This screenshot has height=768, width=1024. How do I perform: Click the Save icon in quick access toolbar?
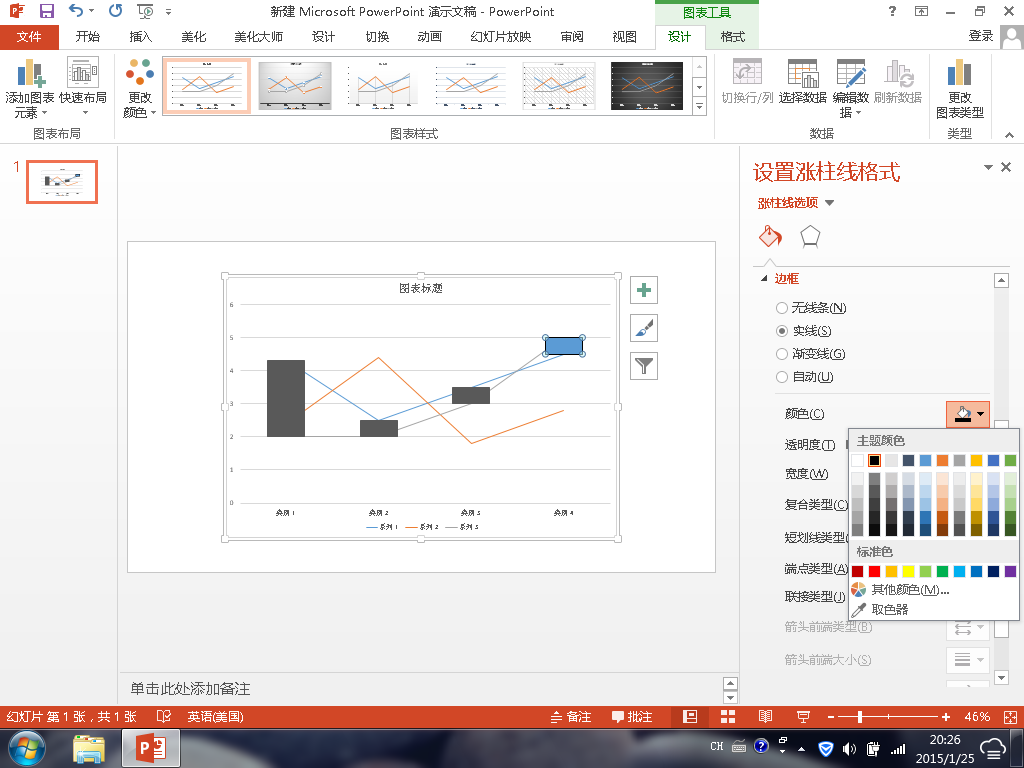tap(46, 11)
